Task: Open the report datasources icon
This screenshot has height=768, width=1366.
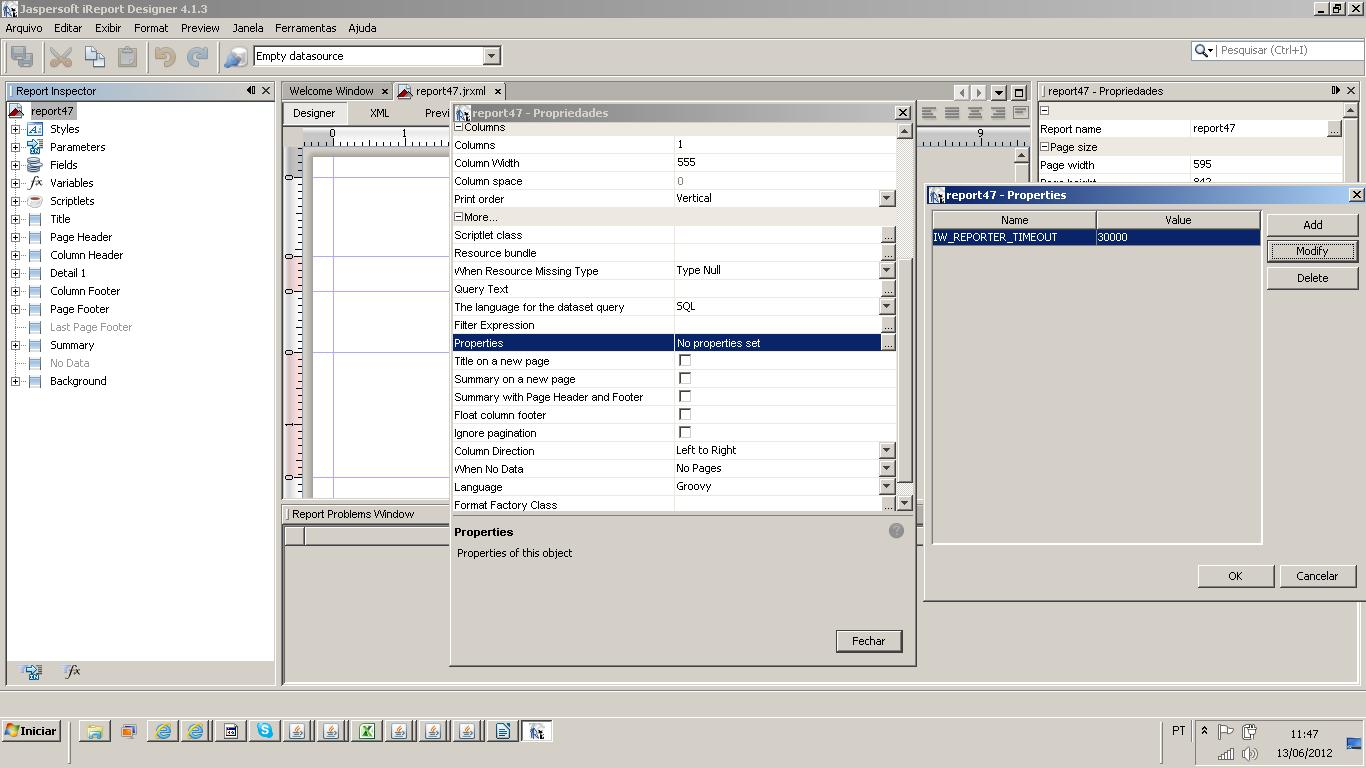Action: coord(235,57)
